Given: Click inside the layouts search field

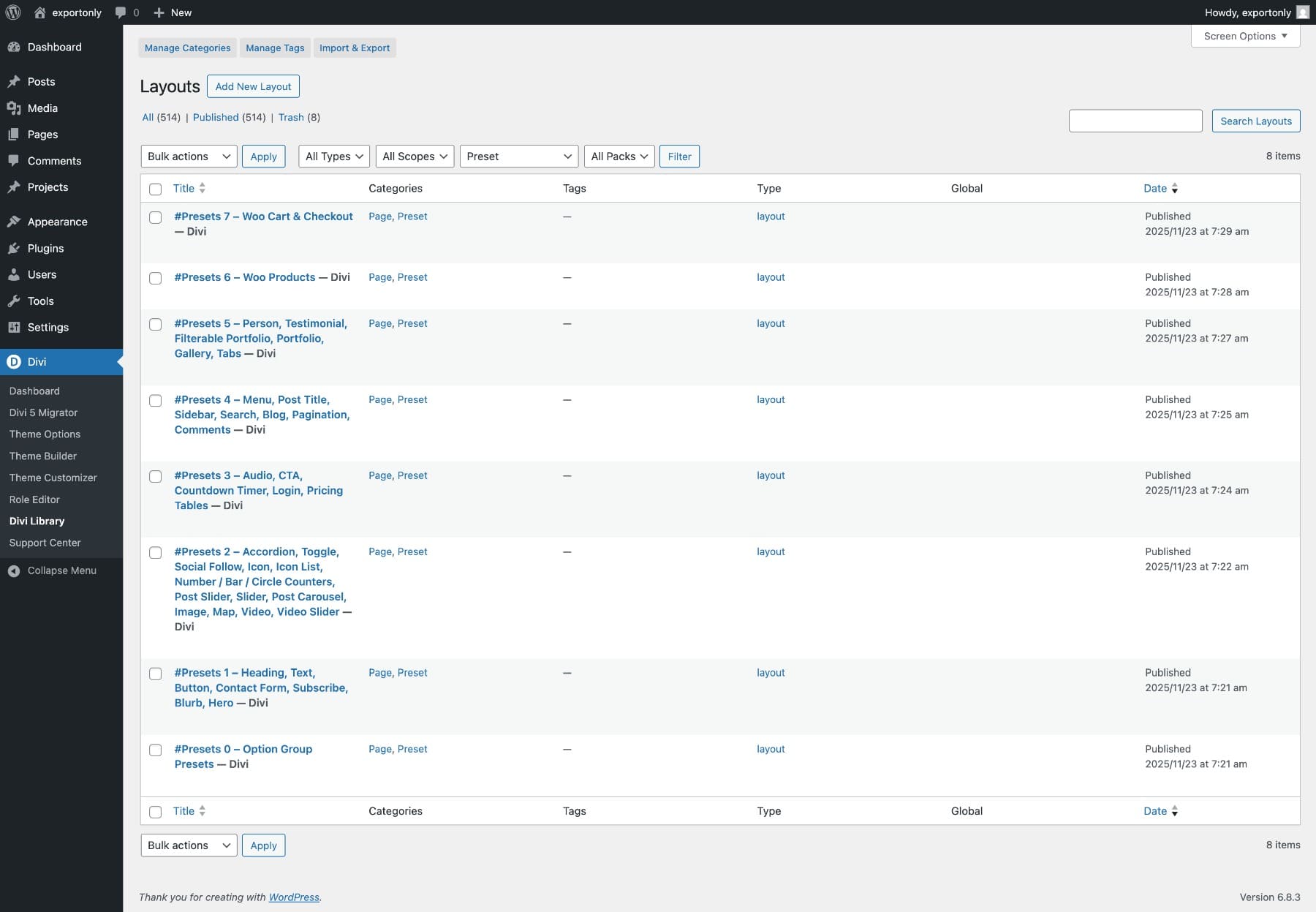Looking at the screenshot, I should [x=1135, y=121].
